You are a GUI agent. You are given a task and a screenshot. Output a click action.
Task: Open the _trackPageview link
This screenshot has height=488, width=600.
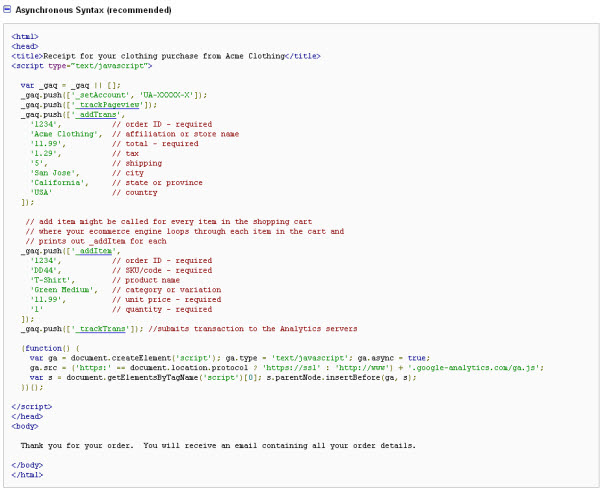tap(109, 105)
